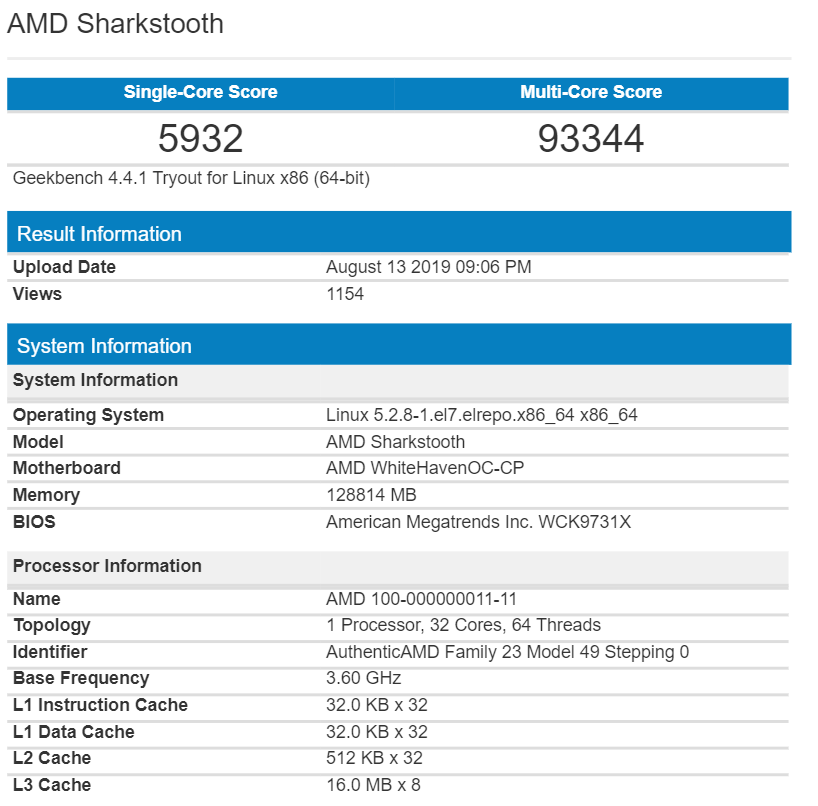
Task: Select the AMD WhiteHavenOC-CP motherboard value
Action: [x=425, y=468]
